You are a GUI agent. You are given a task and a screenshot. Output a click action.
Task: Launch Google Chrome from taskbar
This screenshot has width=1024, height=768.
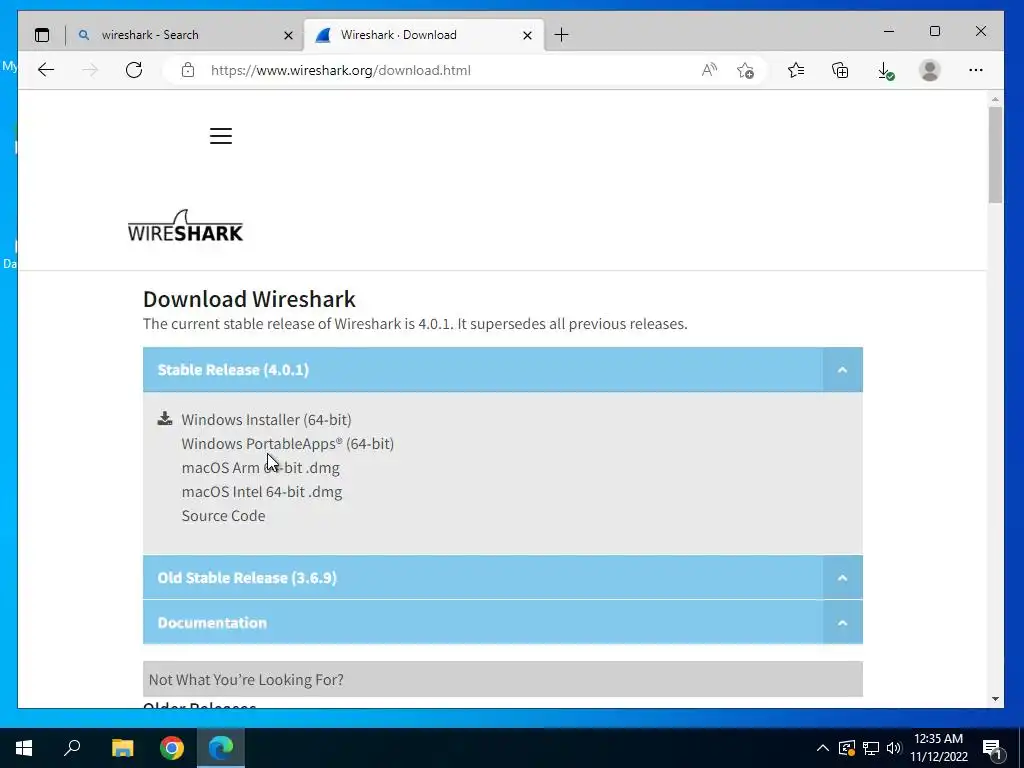tap(172, 748)
